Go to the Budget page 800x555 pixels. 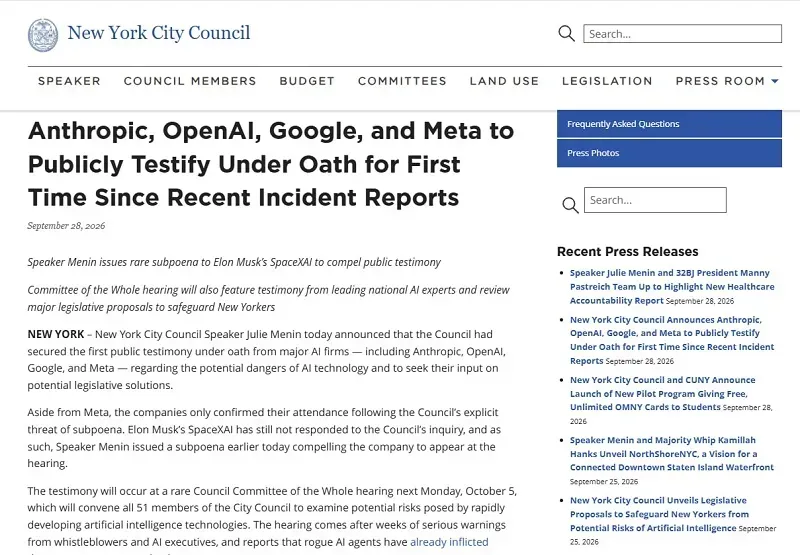click(307, 81)
